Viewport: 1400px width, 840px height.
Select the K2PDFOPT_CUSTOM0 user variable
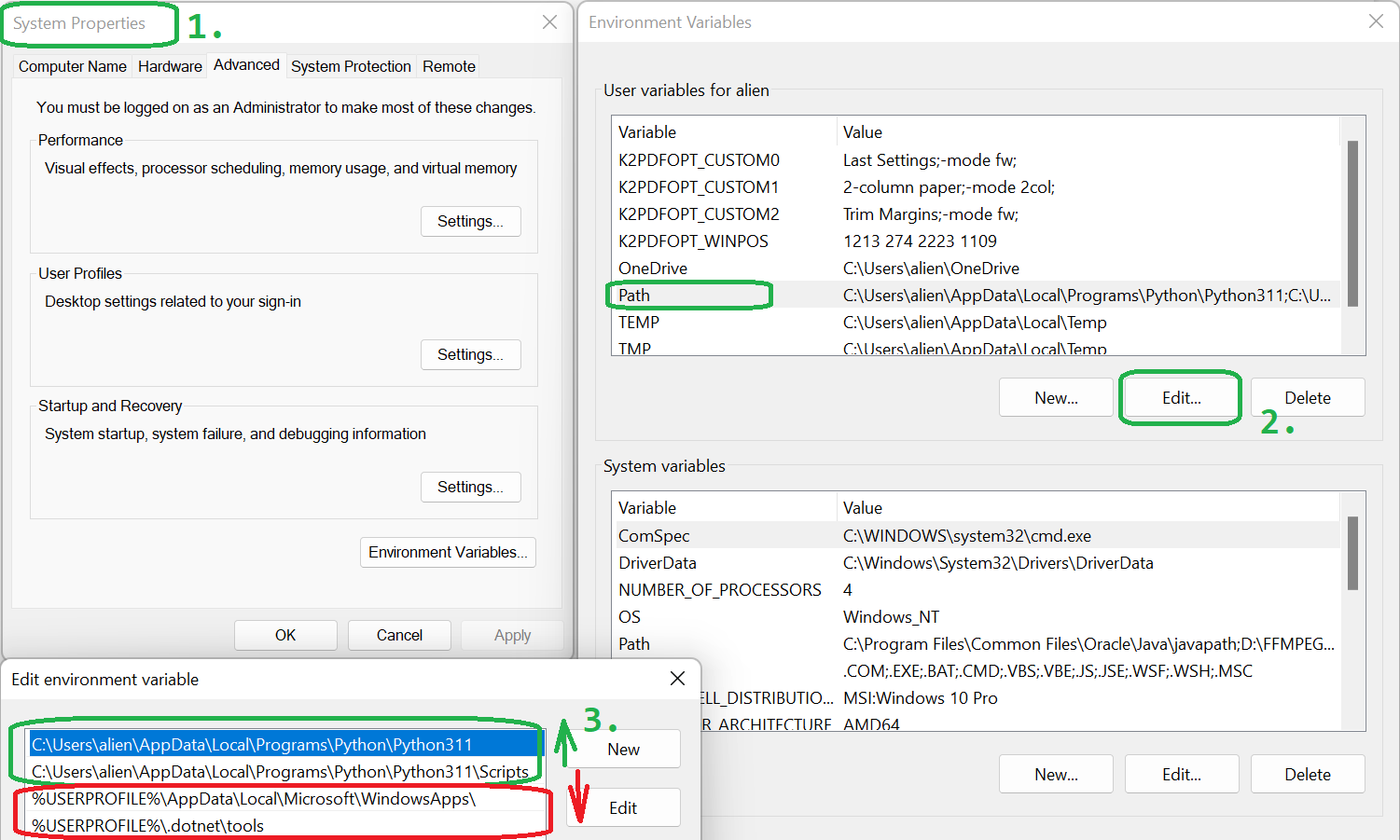976,160
